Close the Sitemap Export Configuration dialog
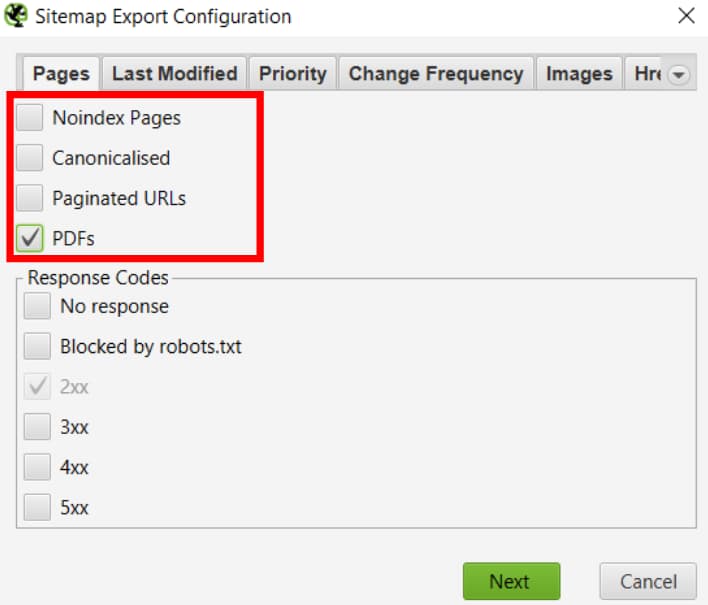The image size is (708, 605). 686,16
